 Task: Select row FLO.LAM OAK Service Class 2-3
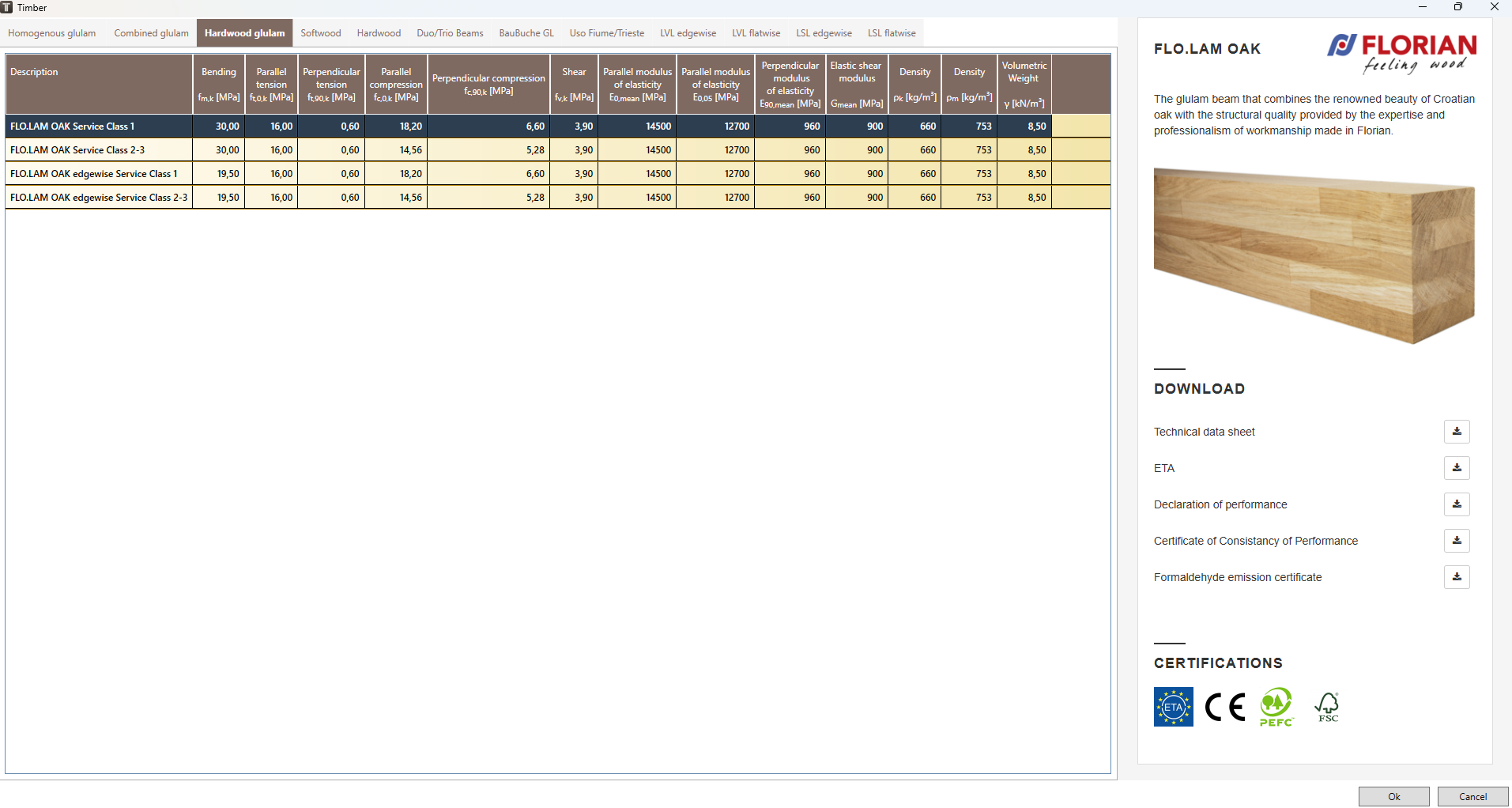pyautogui.click(x=558, y=150)
